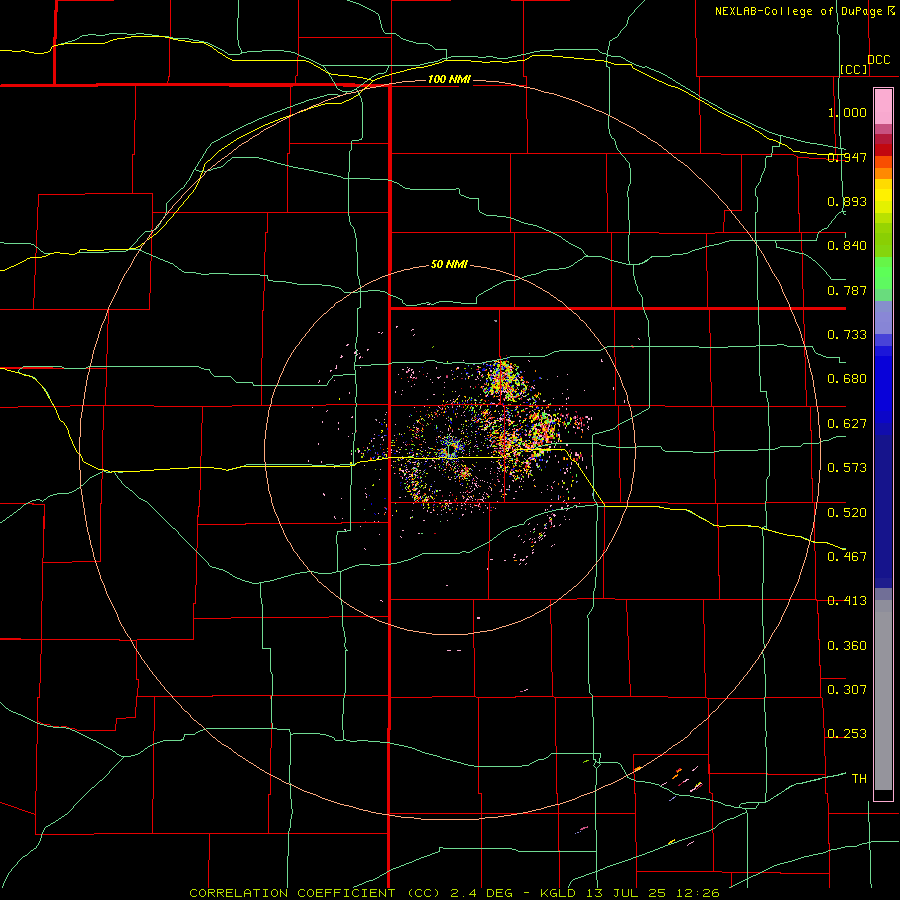Click the radar site at the center of the range rings
The width and height of the screenshot is (900, 900).
point(450,449)
